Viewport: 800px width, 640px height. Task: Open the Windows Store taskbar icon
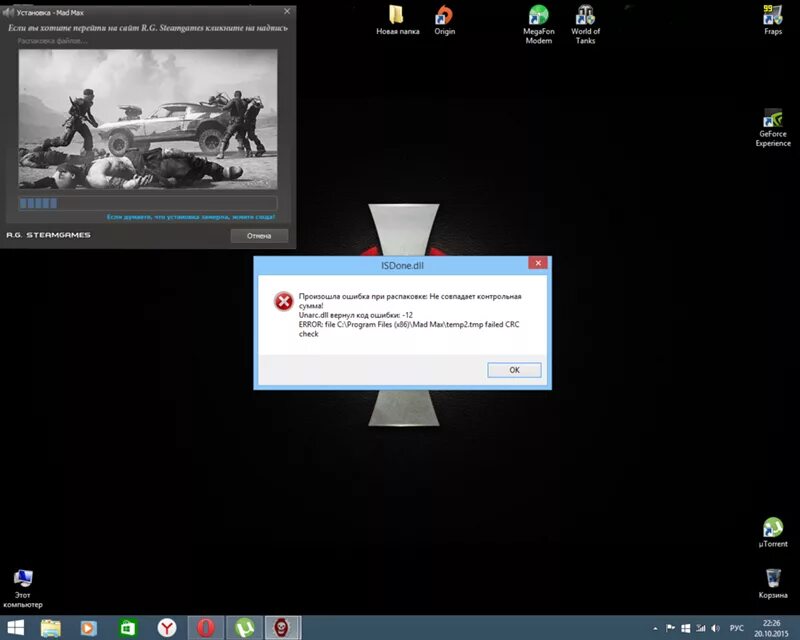(x=128, y=628)
